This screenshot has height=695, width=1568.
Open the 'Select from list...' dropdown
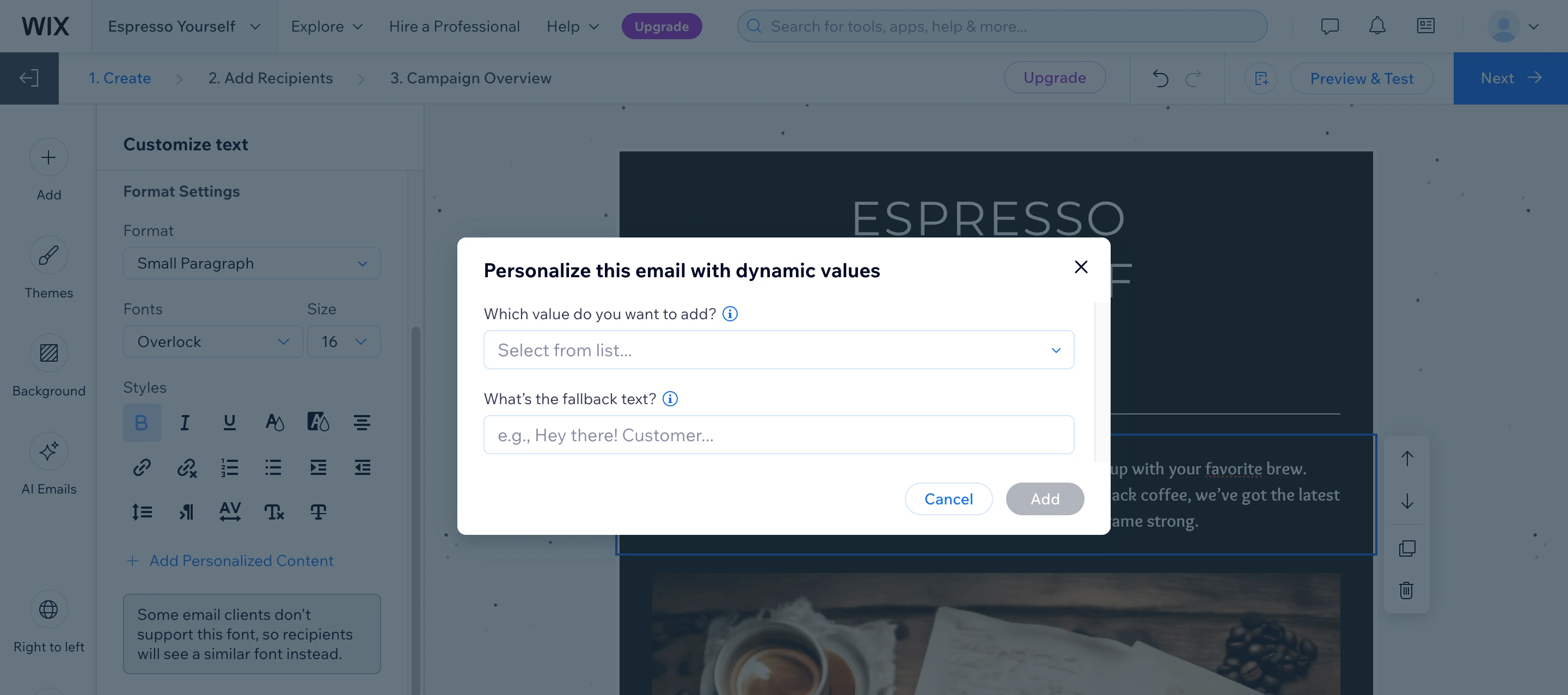779,350
